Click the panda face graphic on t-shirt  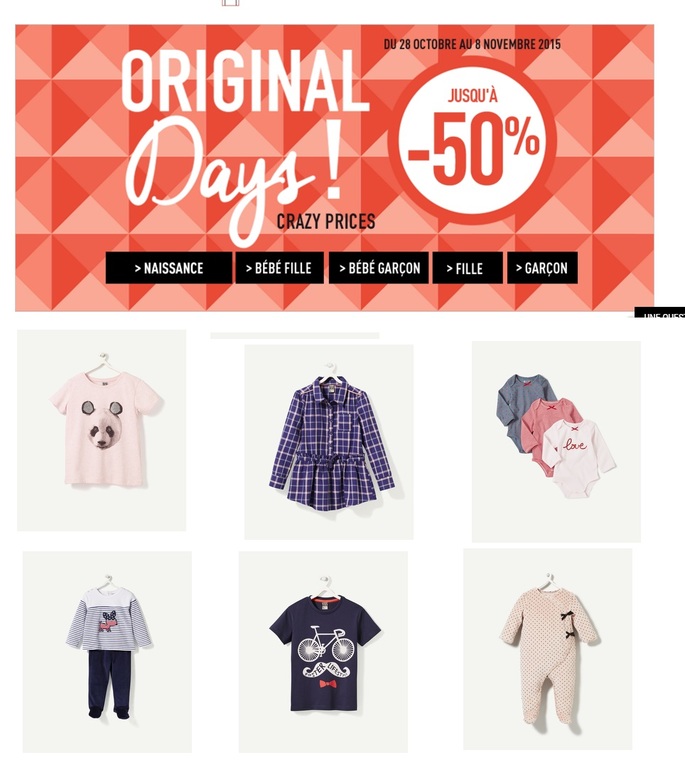pos(102,425)
